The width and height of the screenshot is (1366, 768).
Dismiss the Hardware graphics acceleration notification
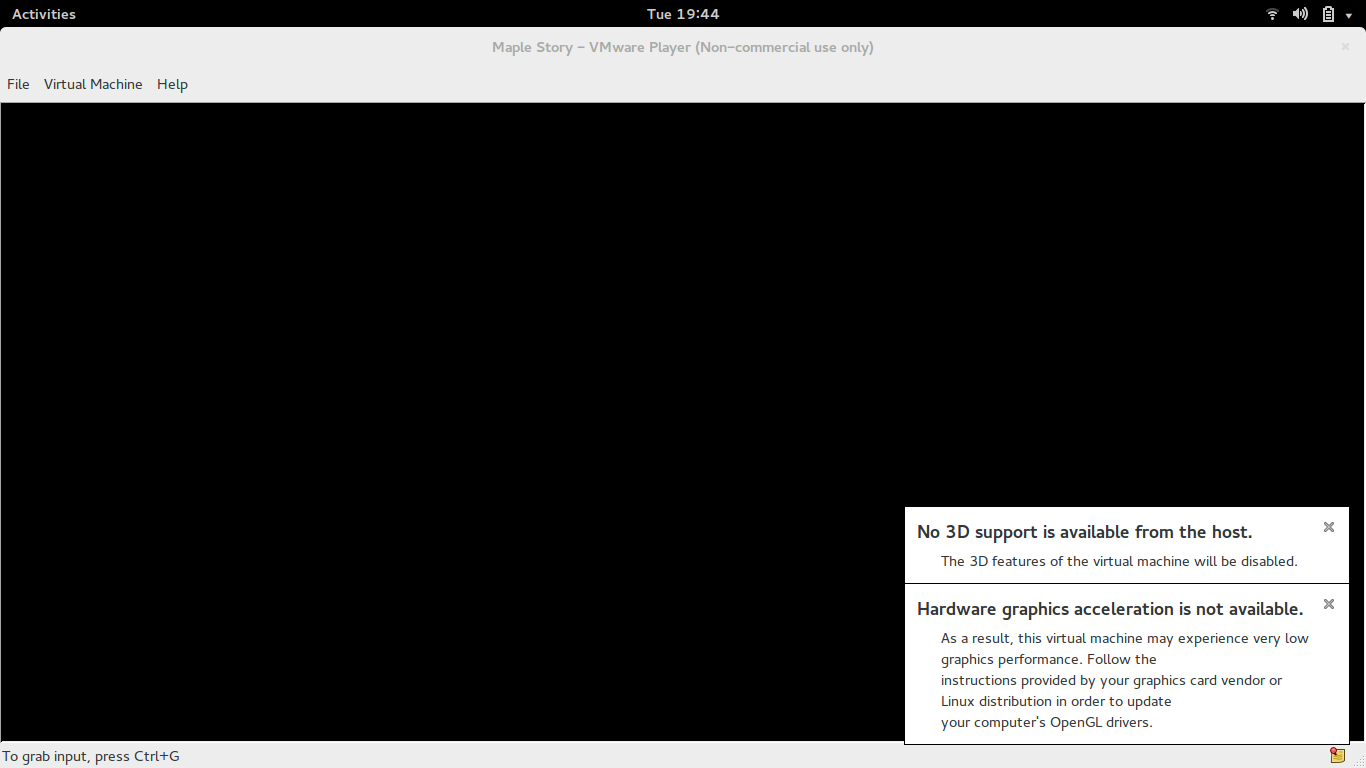click(1329, 604)
